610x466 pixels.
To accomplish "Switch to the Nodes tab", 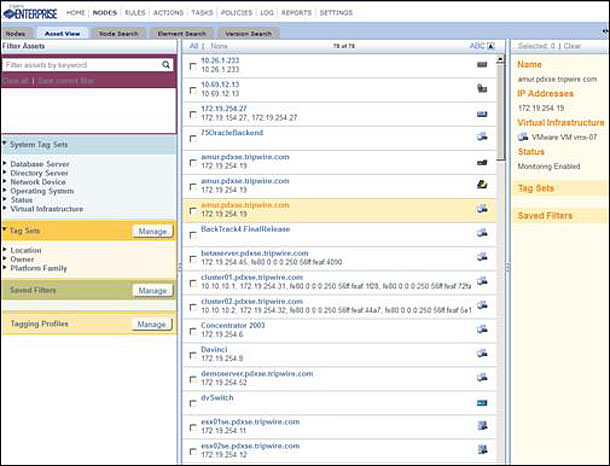I will 16,33.
